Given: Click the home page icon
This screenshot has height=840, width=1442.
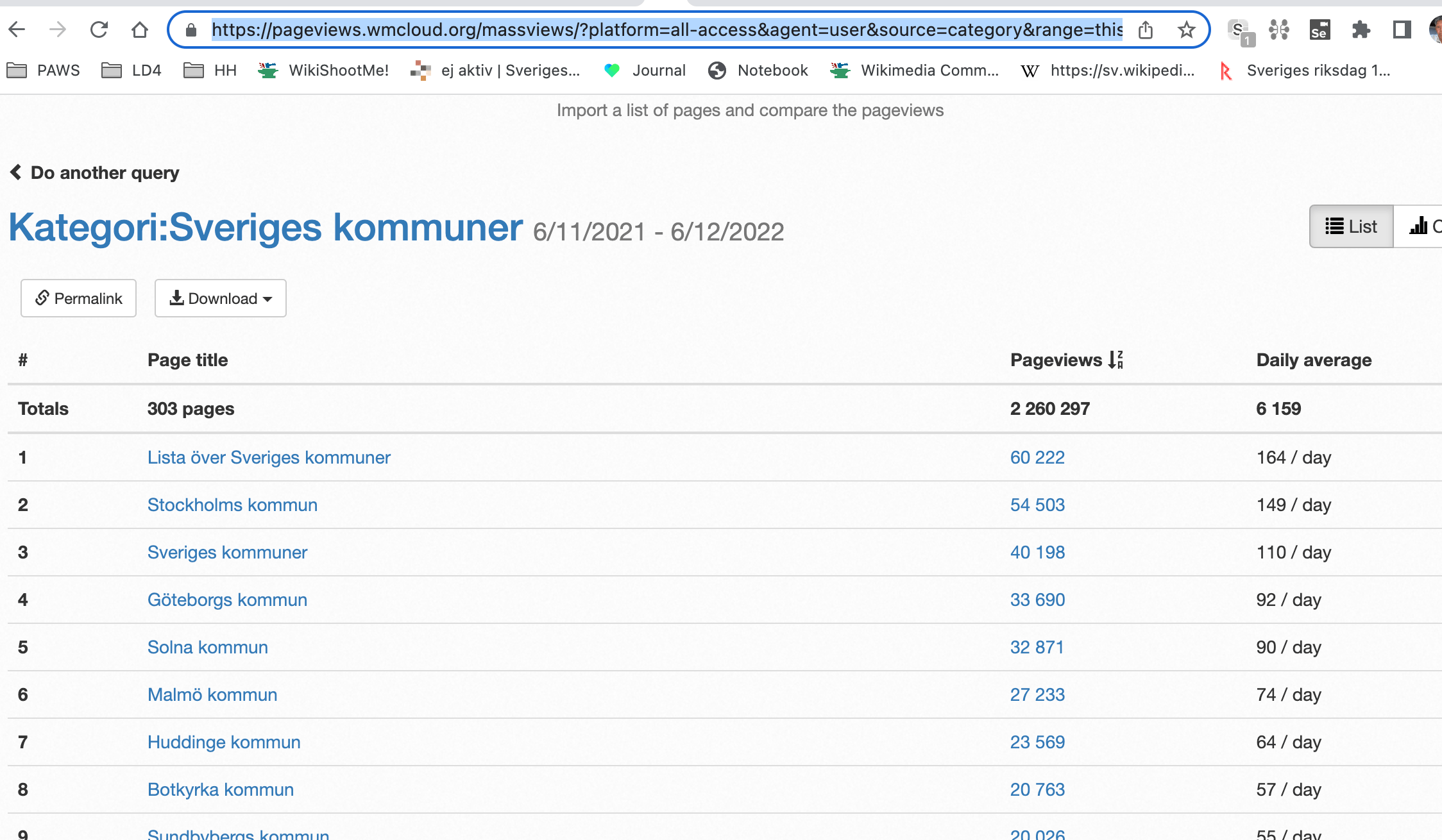Looking at the screenshot, I should coord(140,29).
